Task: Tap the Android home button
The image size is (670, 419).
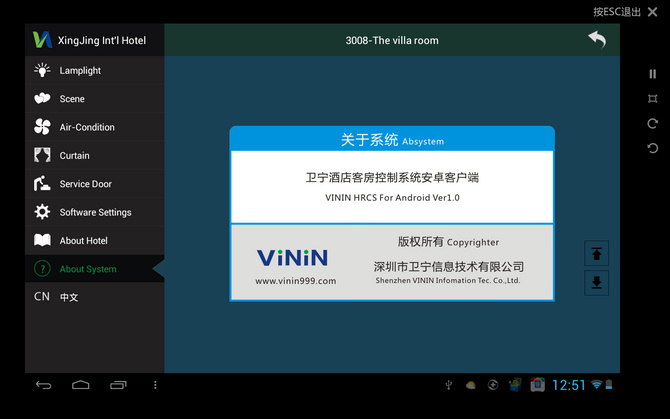Action: 80,385
